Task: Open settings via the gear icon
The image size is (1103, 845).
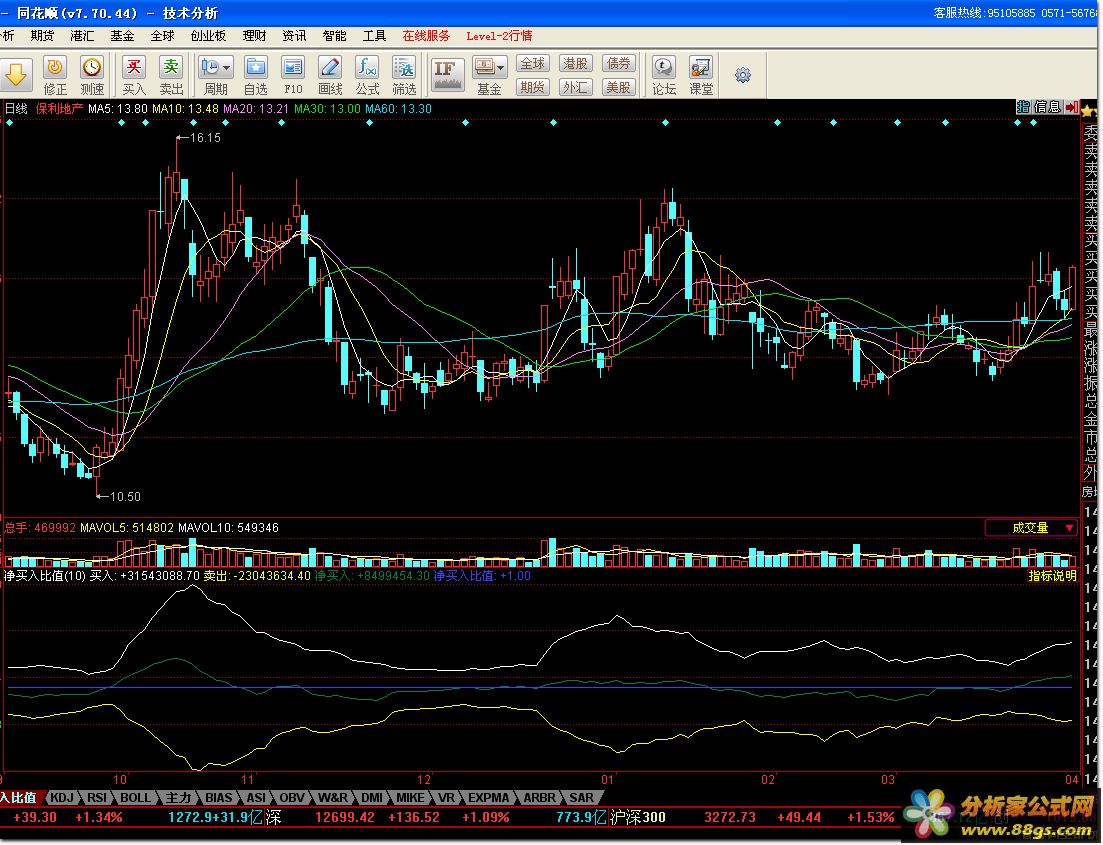Action: 743,75
